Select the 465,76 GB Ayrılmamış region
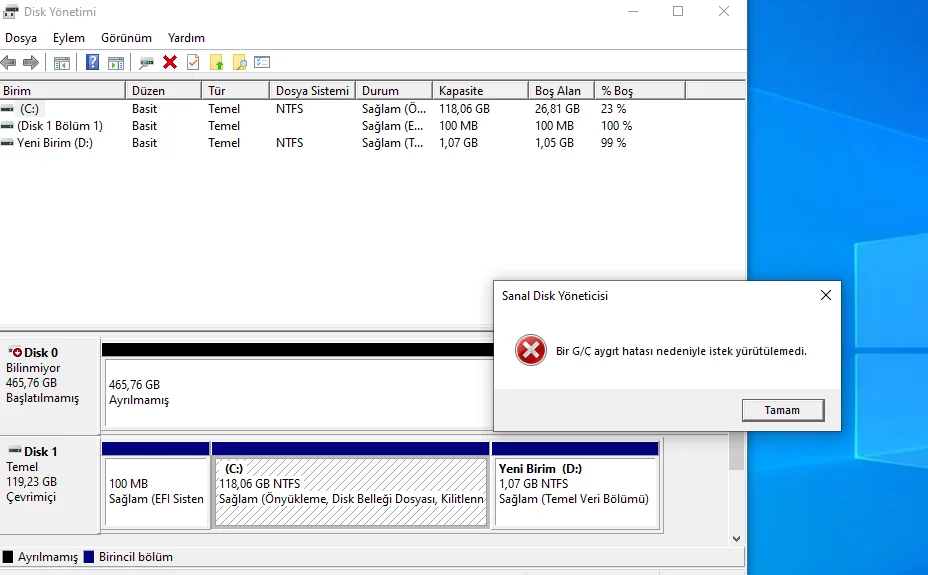The image size is (928, 575). (299, 392)
